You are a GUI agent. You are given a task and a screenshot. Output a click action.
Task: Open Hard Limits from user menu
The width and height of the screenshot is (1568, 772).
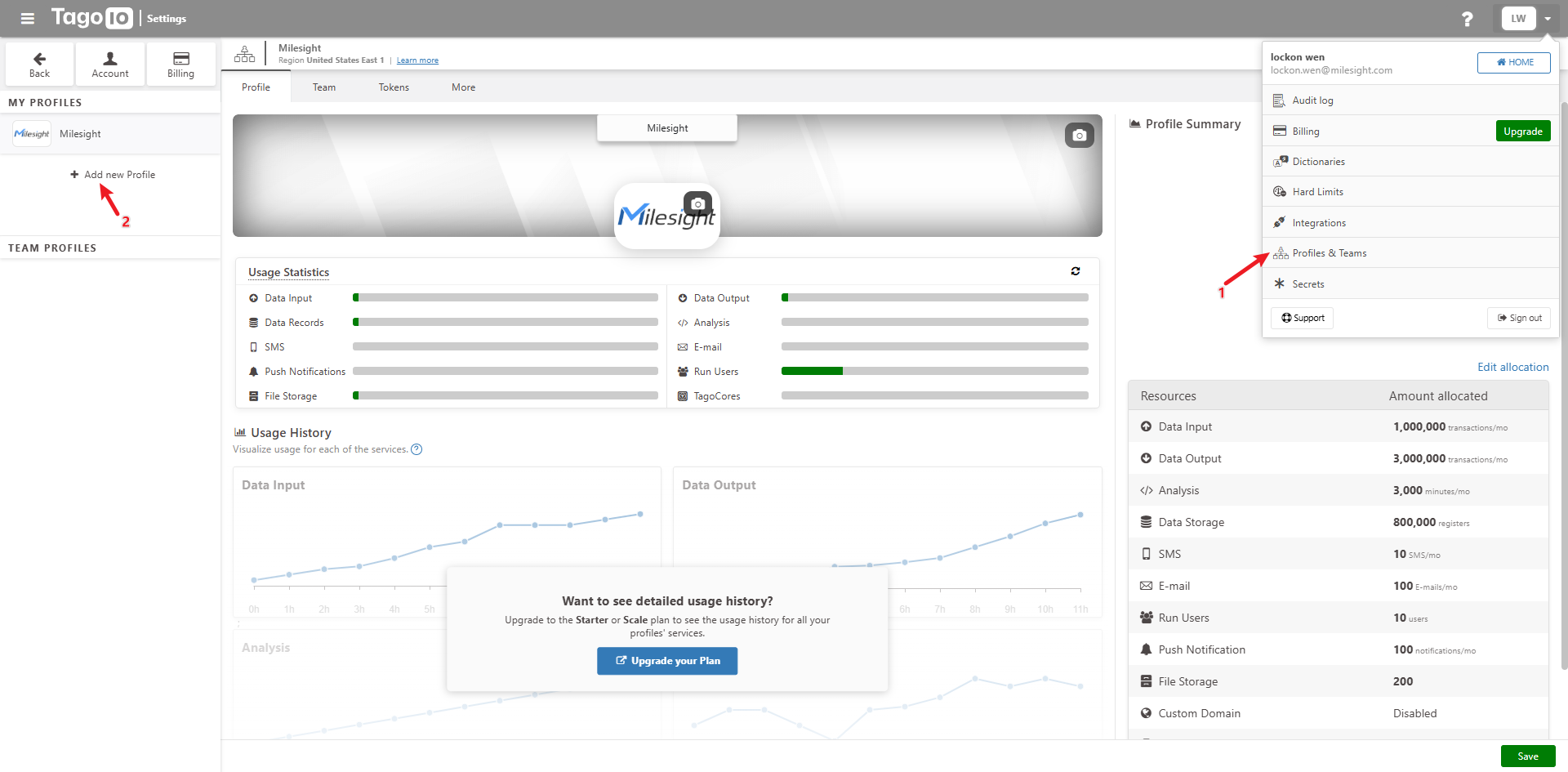(x=1410, y=192)
